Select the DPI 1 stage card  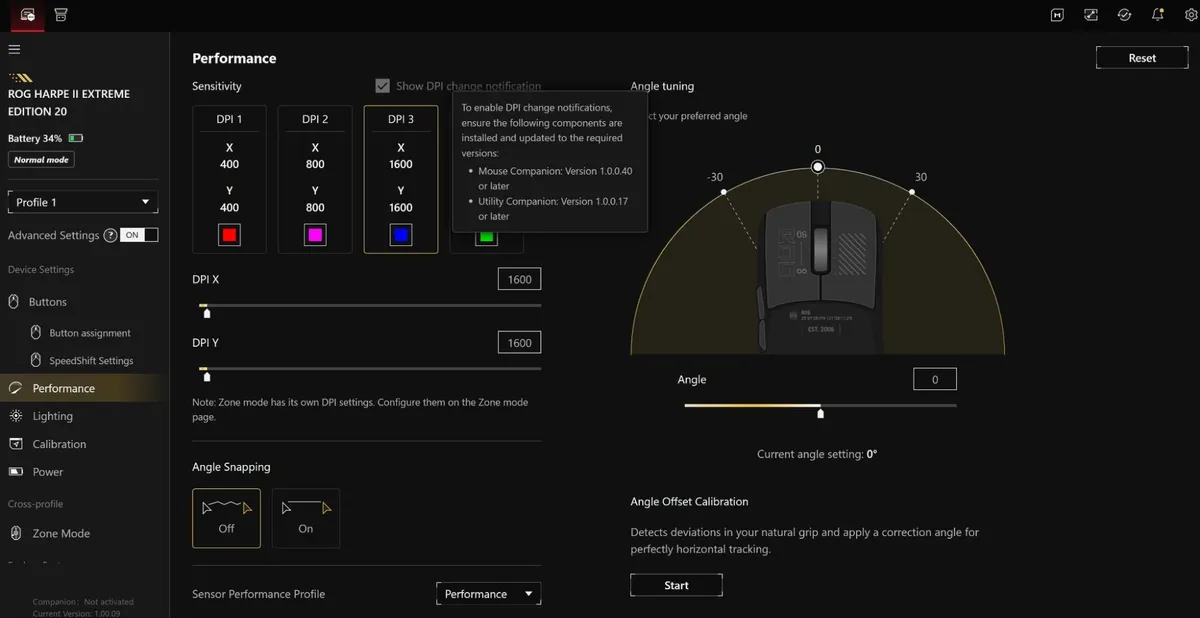[229, 179]
